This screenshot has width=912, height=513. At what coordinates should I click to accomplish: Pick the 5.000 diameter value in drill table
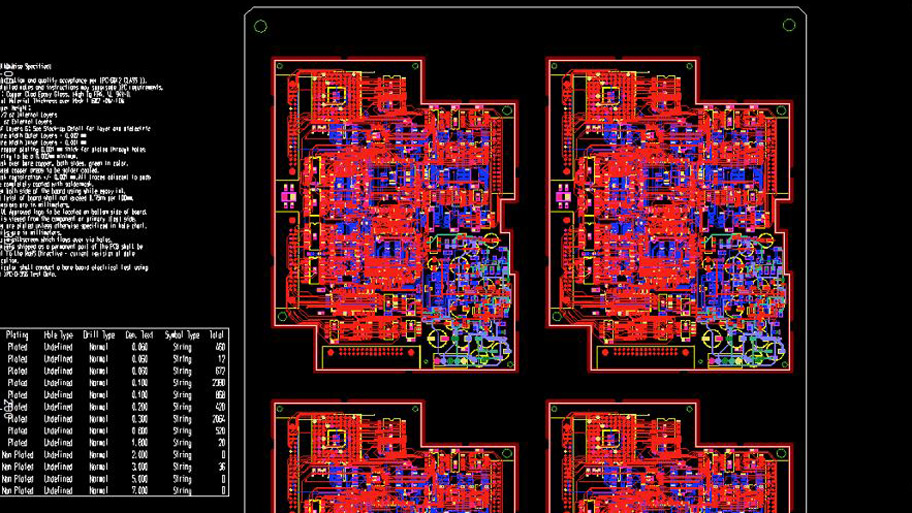tap(140, 479)
